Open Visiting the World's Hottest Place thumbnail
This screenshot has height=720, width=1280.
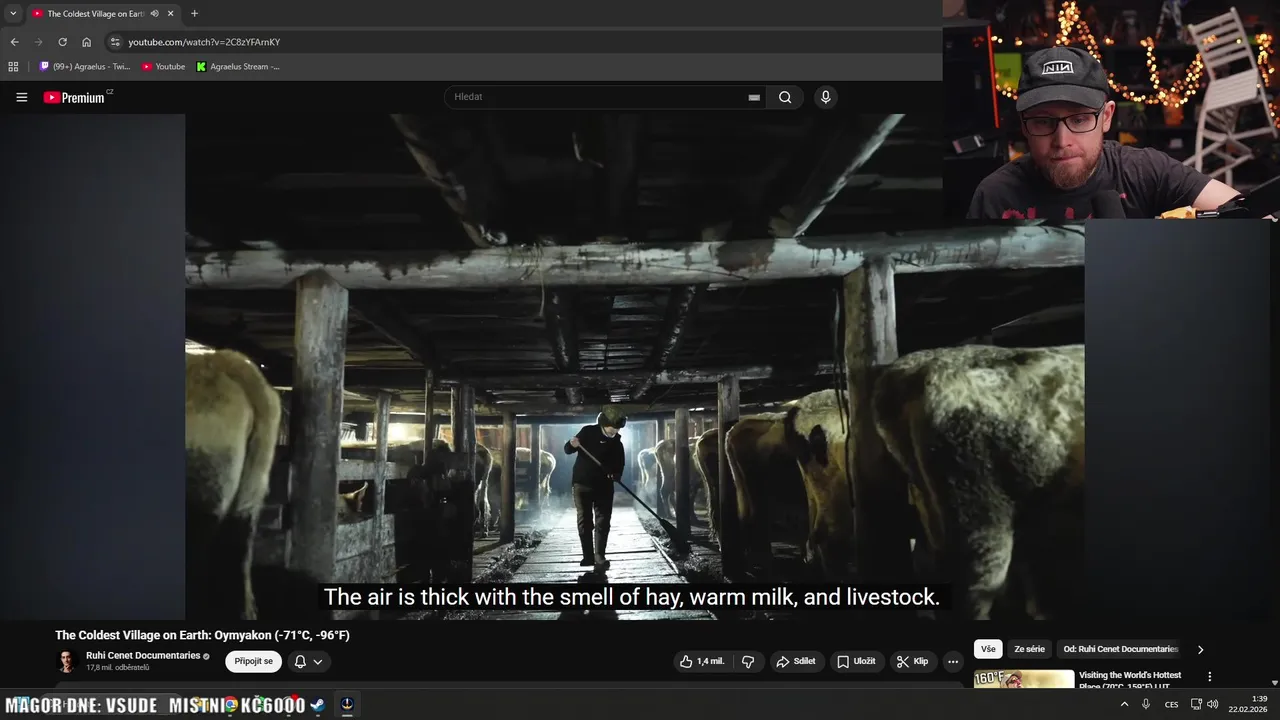pyautogui.click(x=1024, y=679)
